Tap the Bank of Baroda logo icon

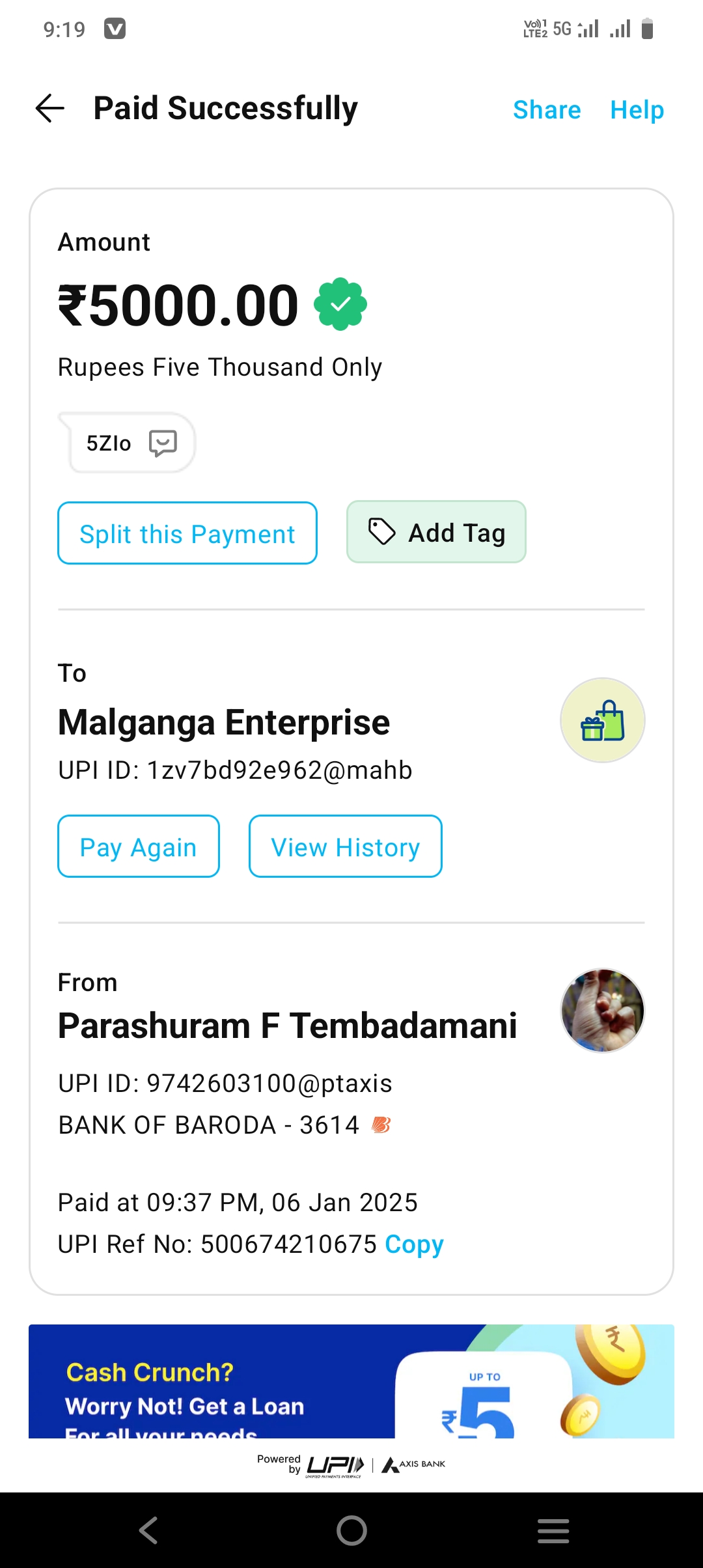click(381, 1125)
